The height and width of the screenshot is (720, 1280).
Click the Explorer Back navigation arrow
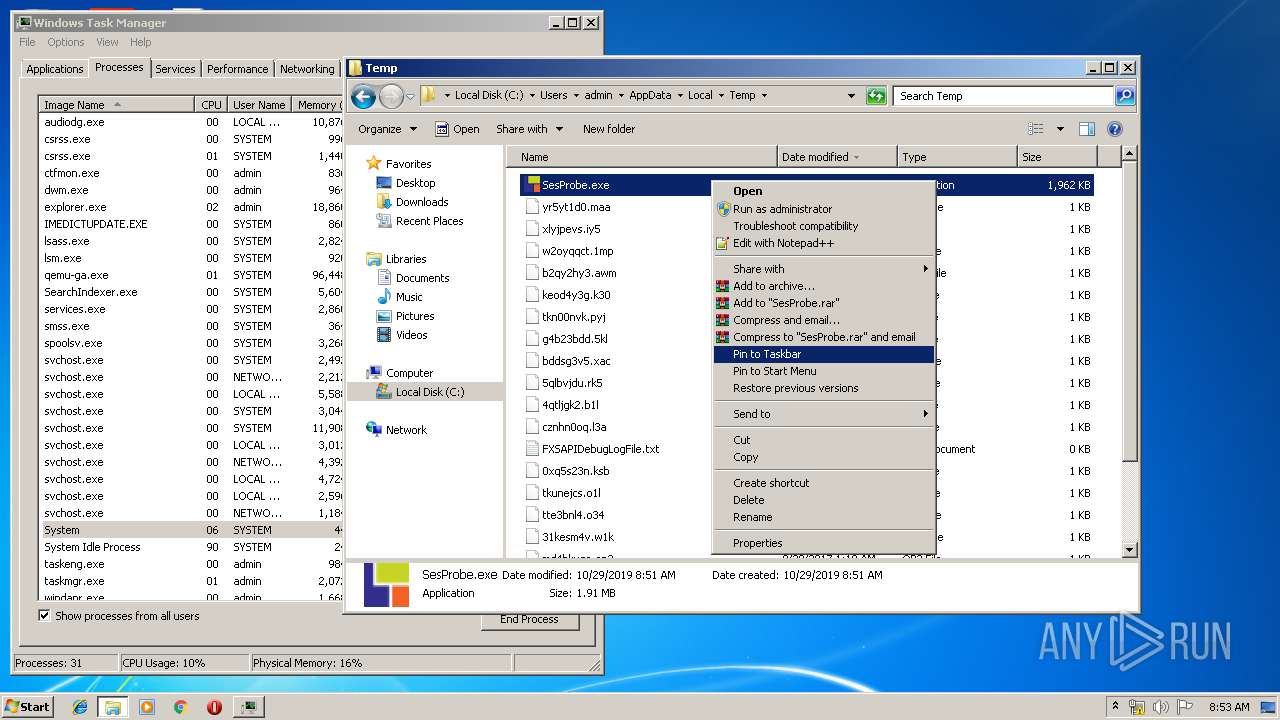click(363, 96)
